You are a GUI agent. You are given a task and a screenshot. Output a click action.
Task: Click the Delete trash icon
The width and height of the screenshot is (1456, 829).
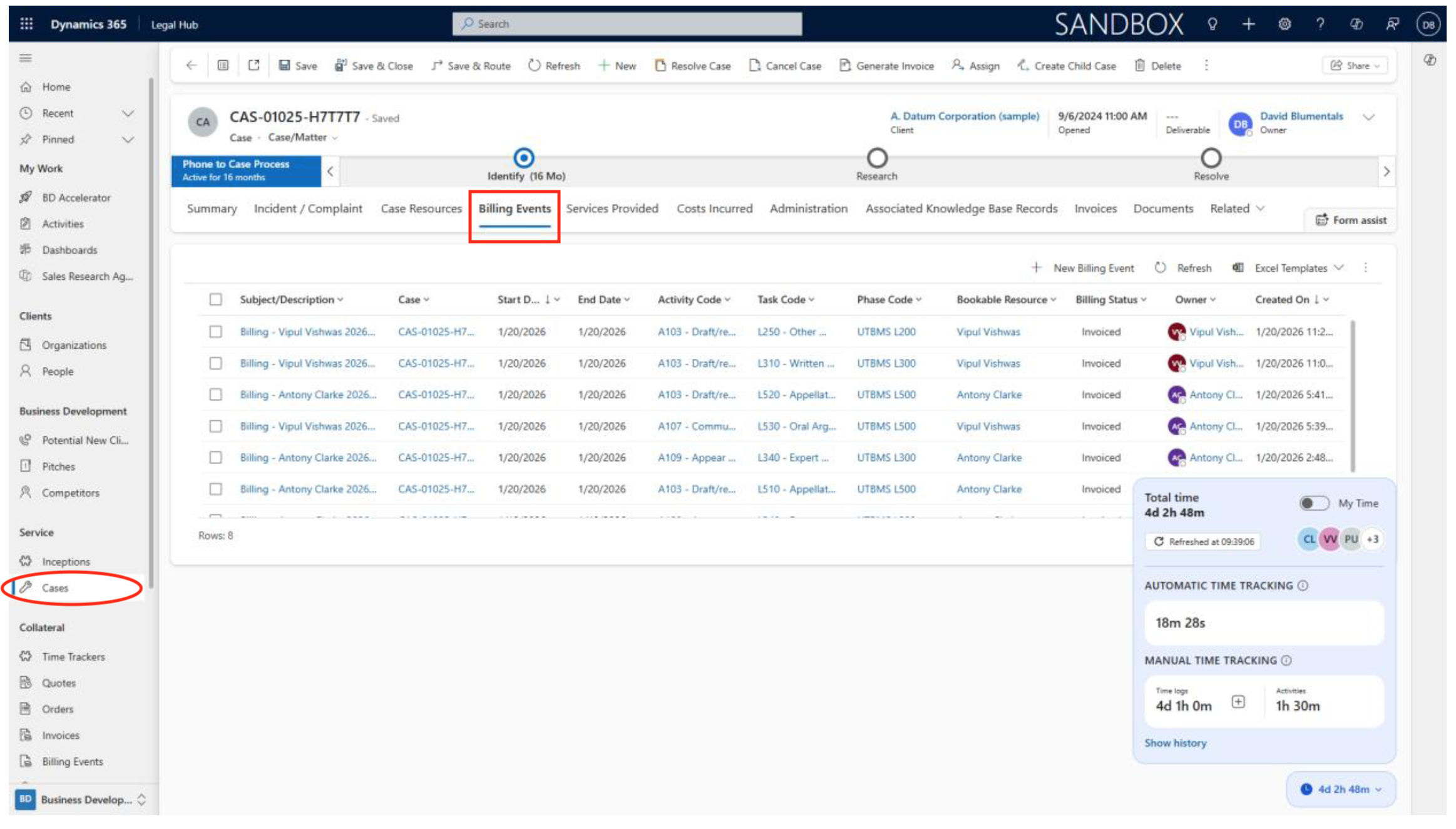[x=1140, y=66]
